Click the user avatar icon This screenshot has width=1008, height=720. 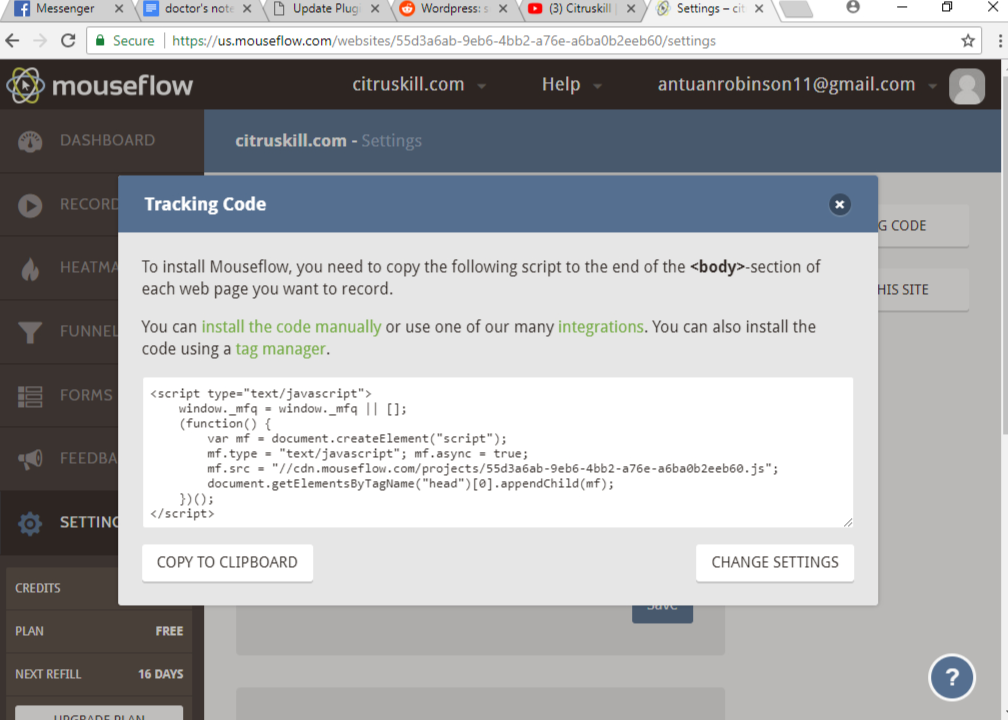[966, 86]
